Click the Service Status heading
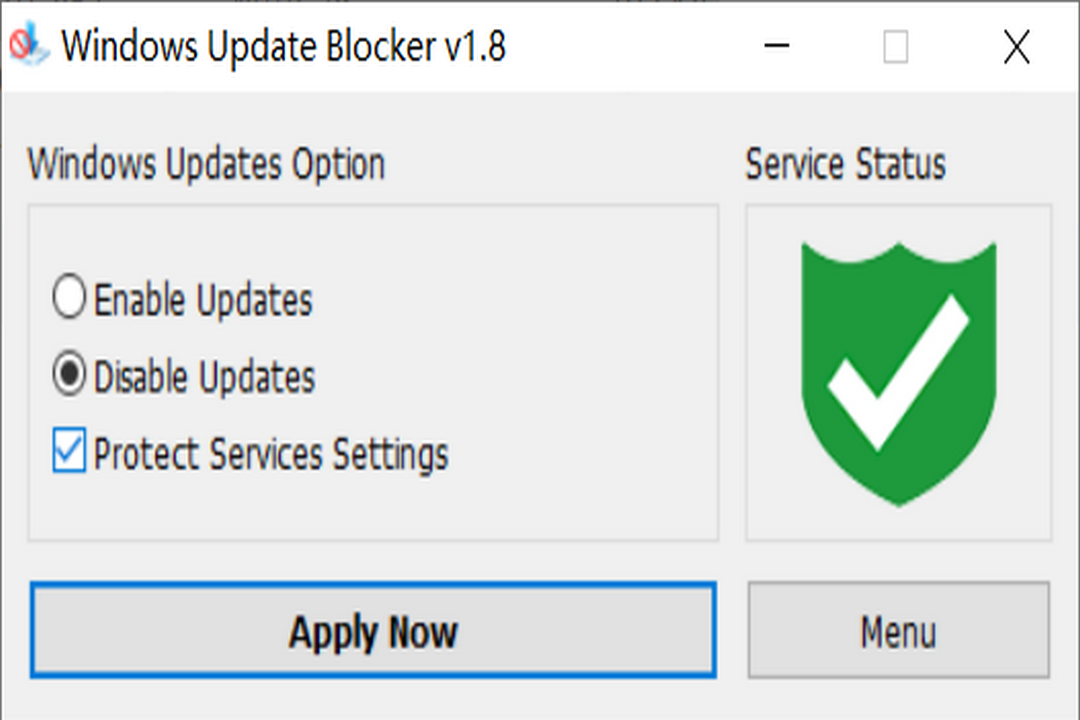Viewport: 1080px width, 720px height. pos(844,164)
